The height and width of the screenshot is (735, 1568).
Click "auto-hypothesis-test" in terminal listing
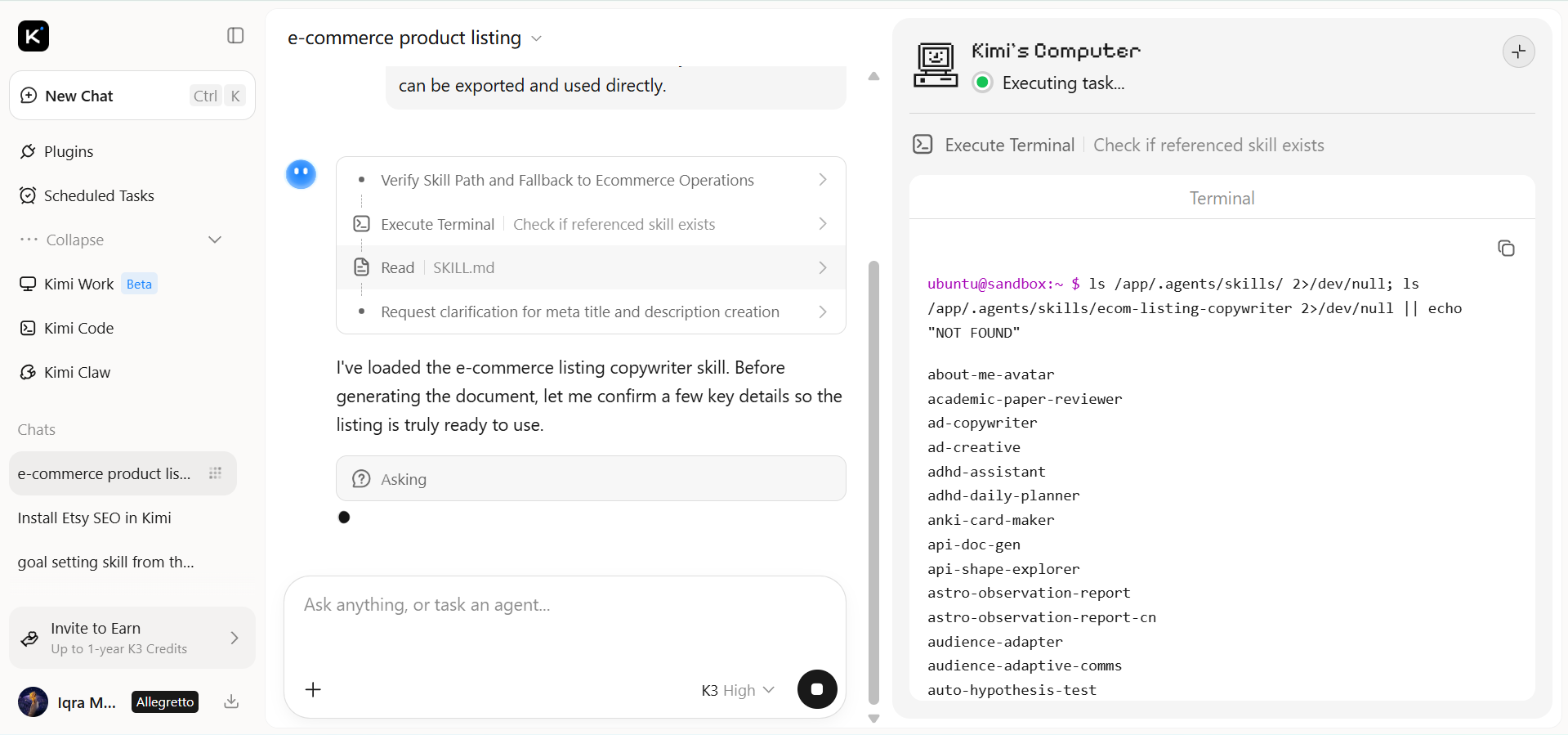pos(1012,690)
